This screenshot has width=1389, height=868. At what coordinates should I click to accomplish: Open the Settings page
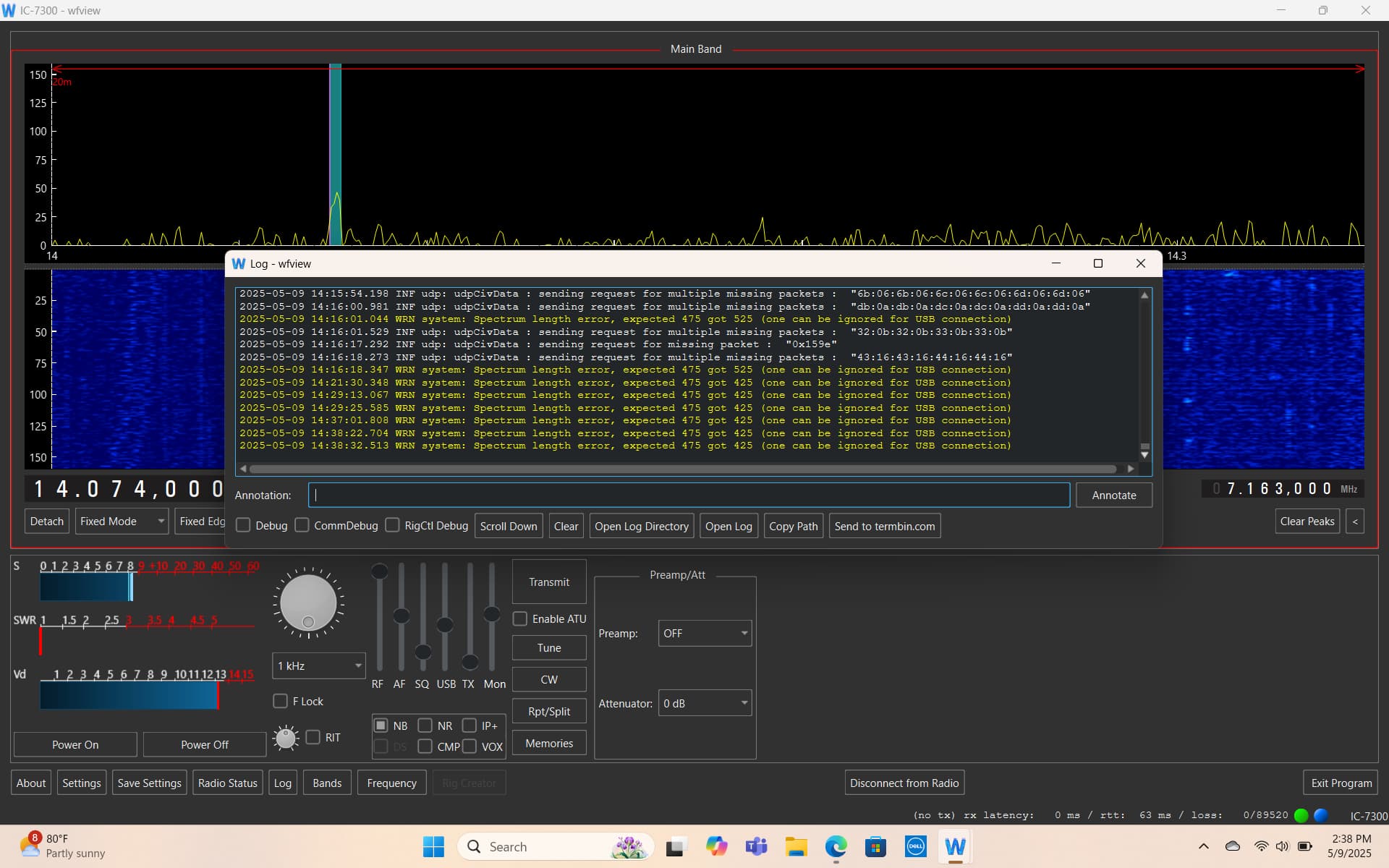(x=82, y=783)
